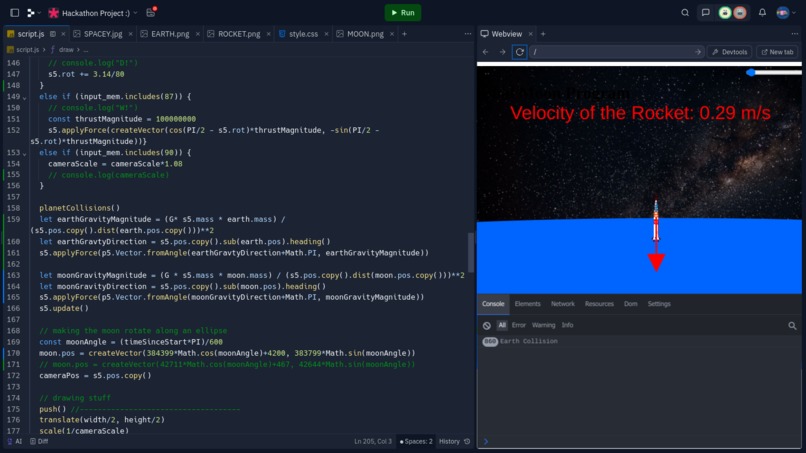Go forward in the Webview browser
Viewport: 806px width, 453px height.
[502, 52]
